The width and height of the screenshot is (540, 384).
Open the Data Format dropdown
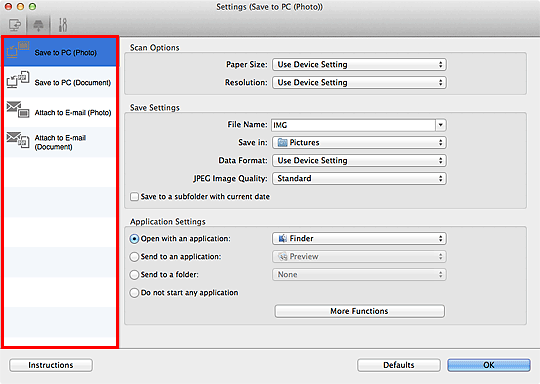click(x=359, y=160)
